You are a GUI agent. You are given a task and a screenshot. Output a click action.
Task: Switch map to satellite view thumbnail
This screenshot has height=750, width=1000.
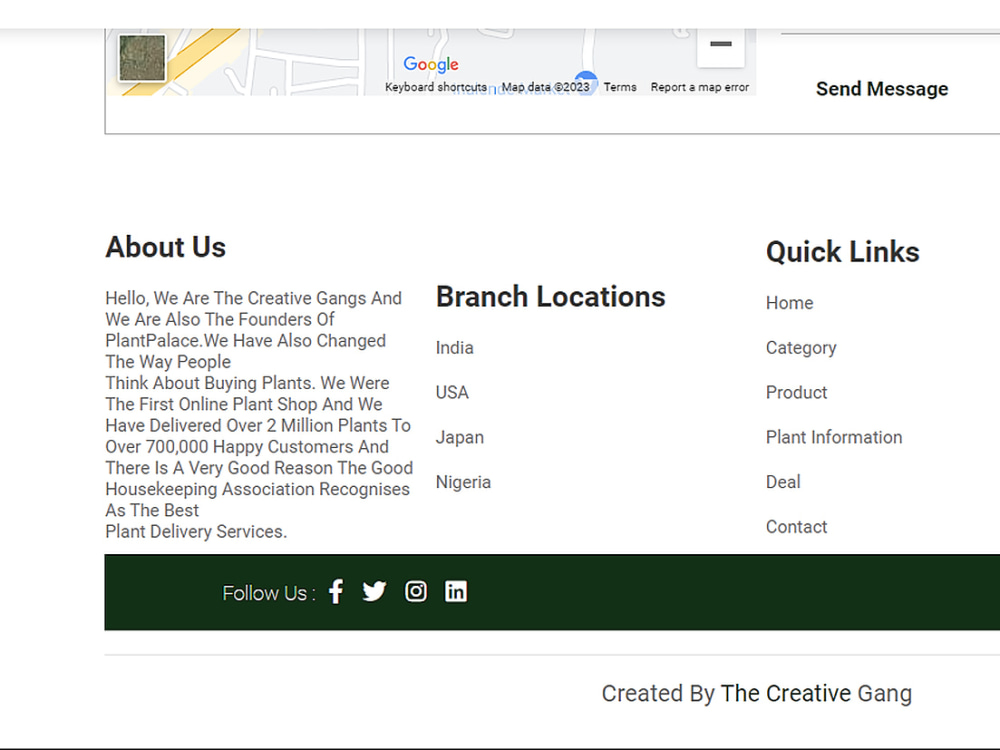click(x=142, y=58)
